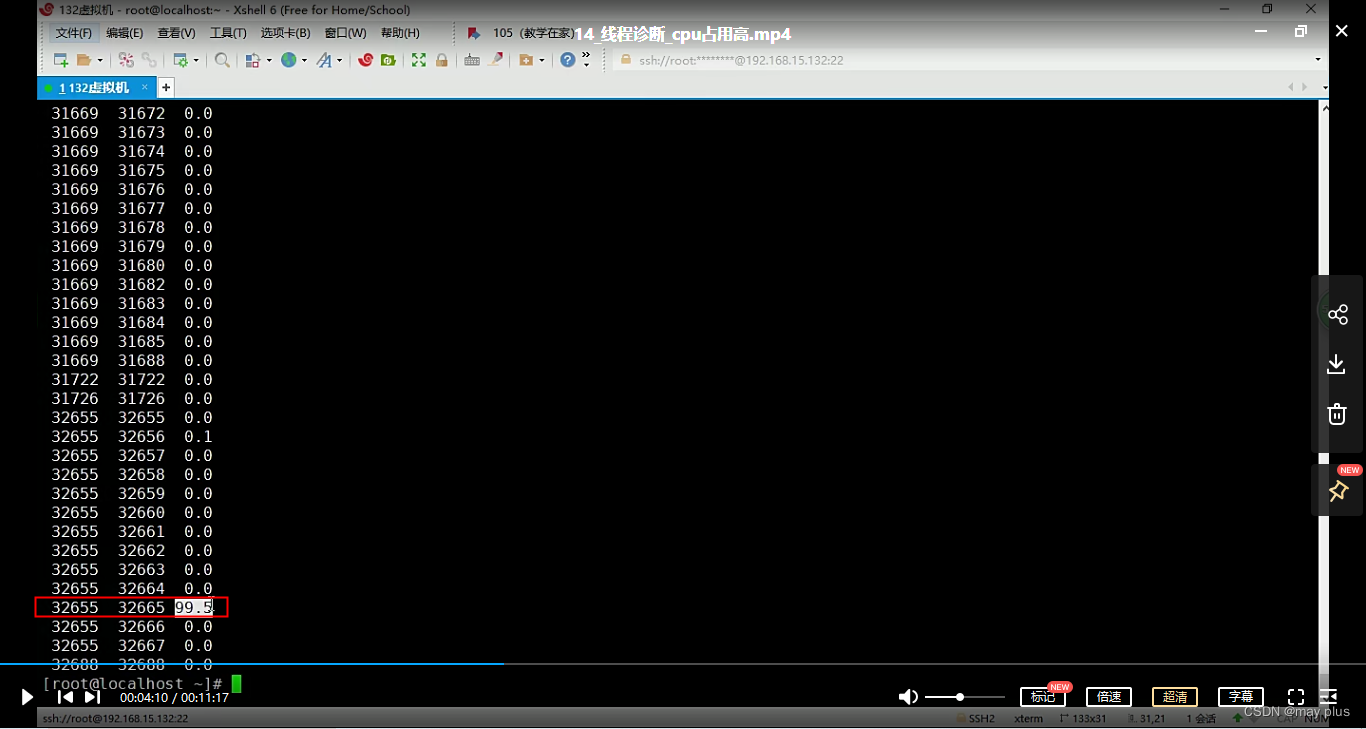Adjust the volume slider
The width and height of the screenshot is (1366, 729).
(964, 697)
